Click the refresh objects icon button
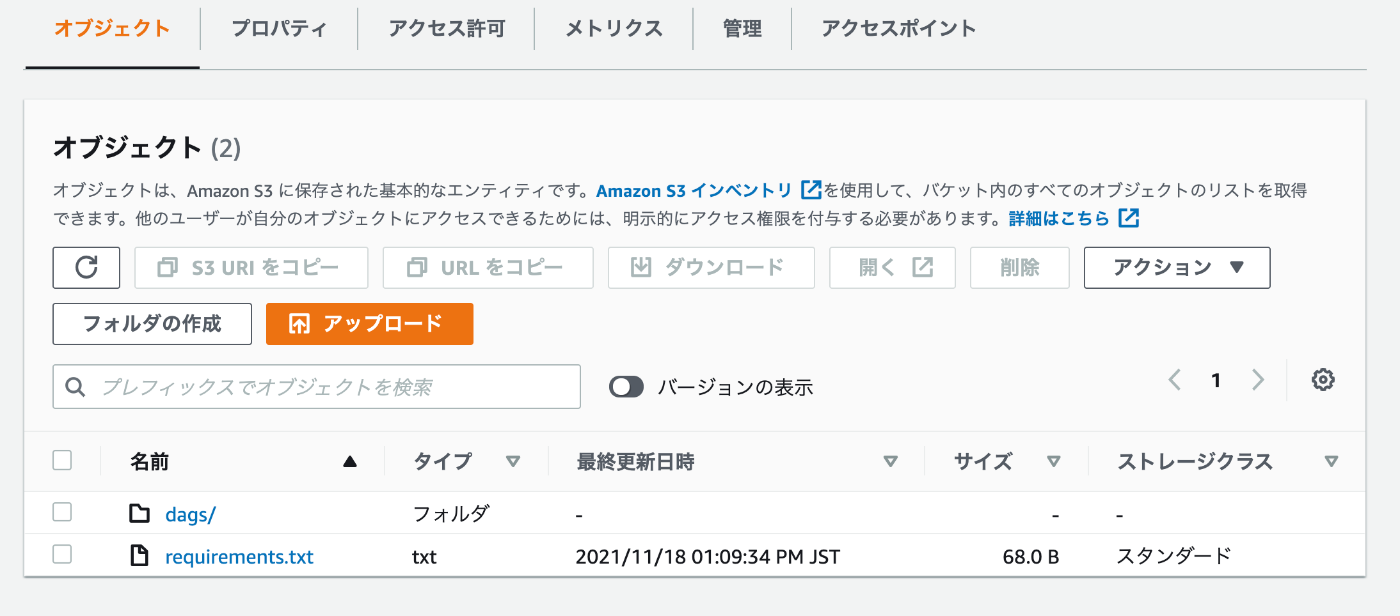 [87, 267]
